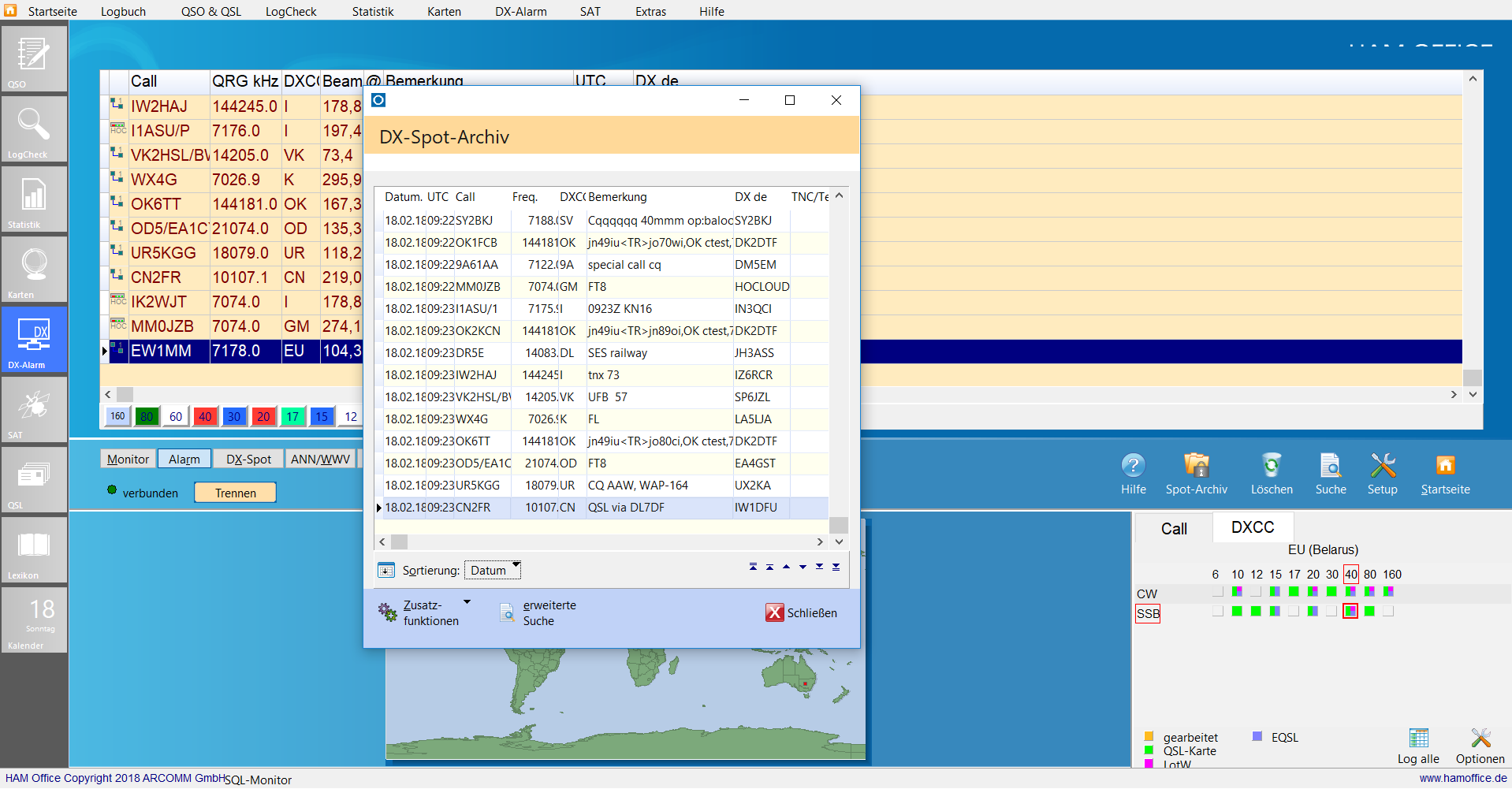1512x789 pixels.
Task: Click the Trennen button
Action: (x=235, y=493)
